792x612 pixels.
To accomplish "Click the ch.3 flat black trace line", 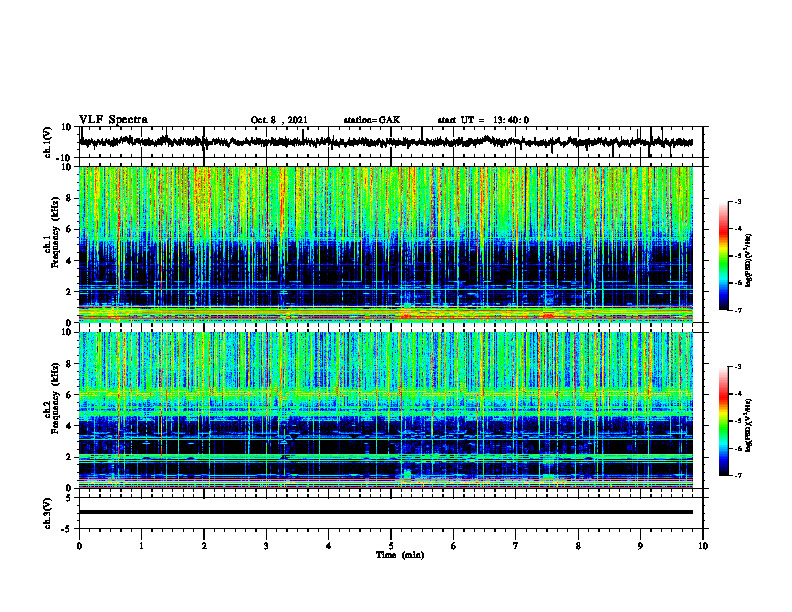I will [x=386, y=512].
